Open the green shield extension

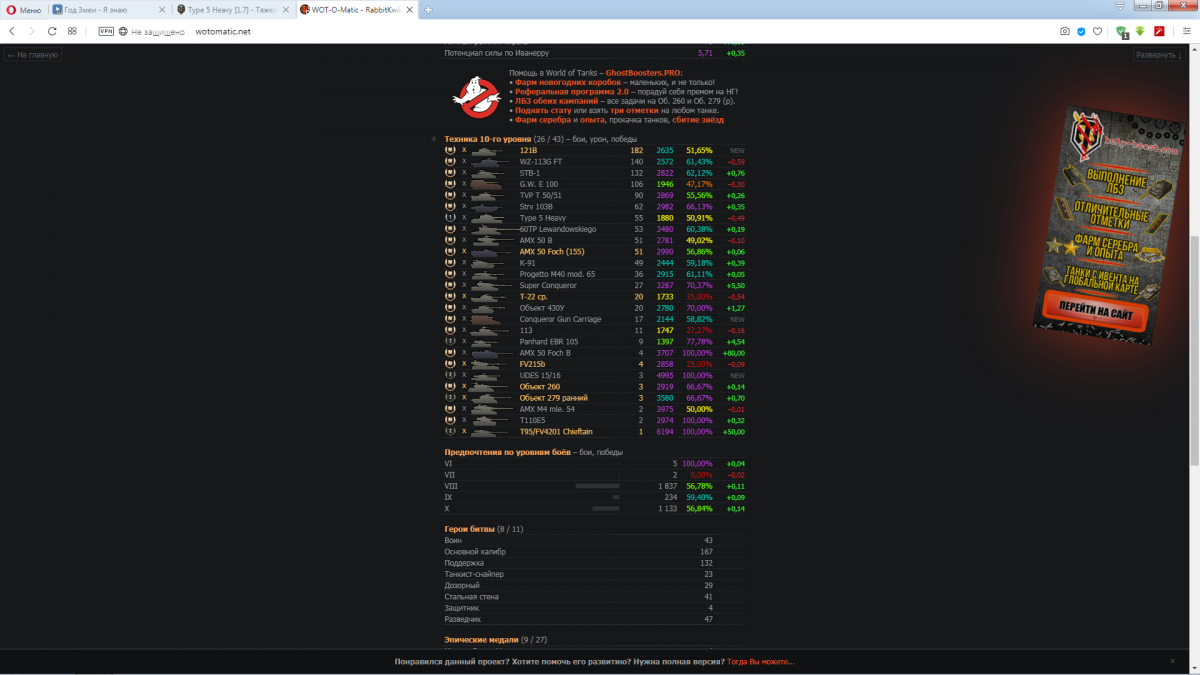click(x=1122, y=31)
